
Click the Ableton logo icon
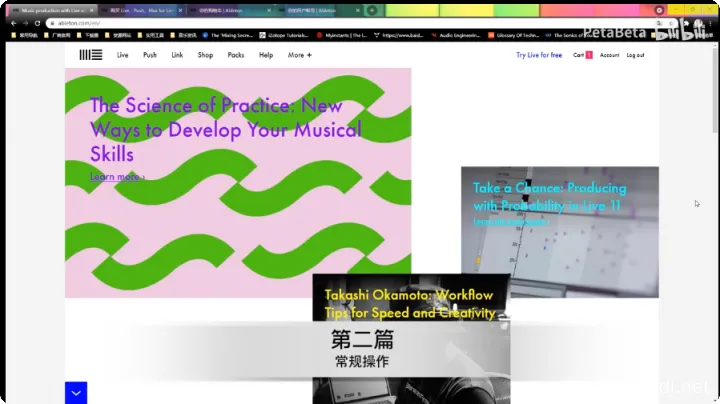[90, 55]
